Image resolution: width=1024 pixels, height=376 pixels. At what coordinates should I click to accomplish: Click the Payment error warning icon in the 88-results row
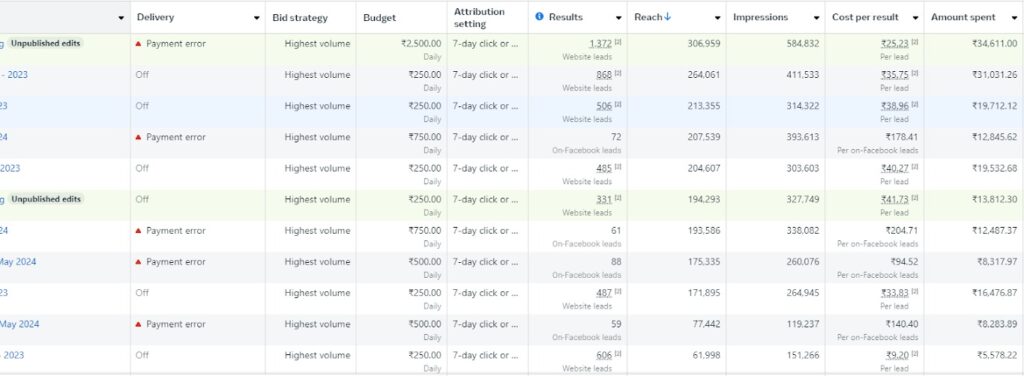point(138,262)
